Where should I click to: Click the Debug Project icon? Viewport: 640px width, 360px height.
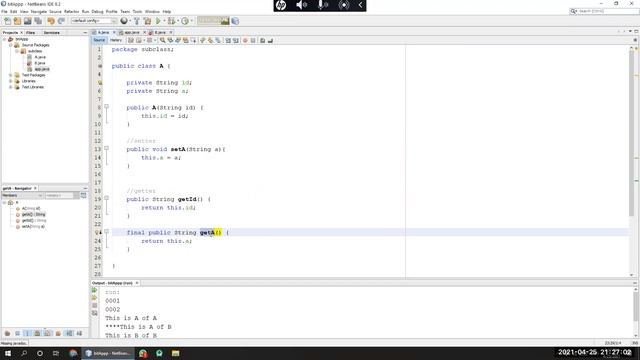pos(171,21)
